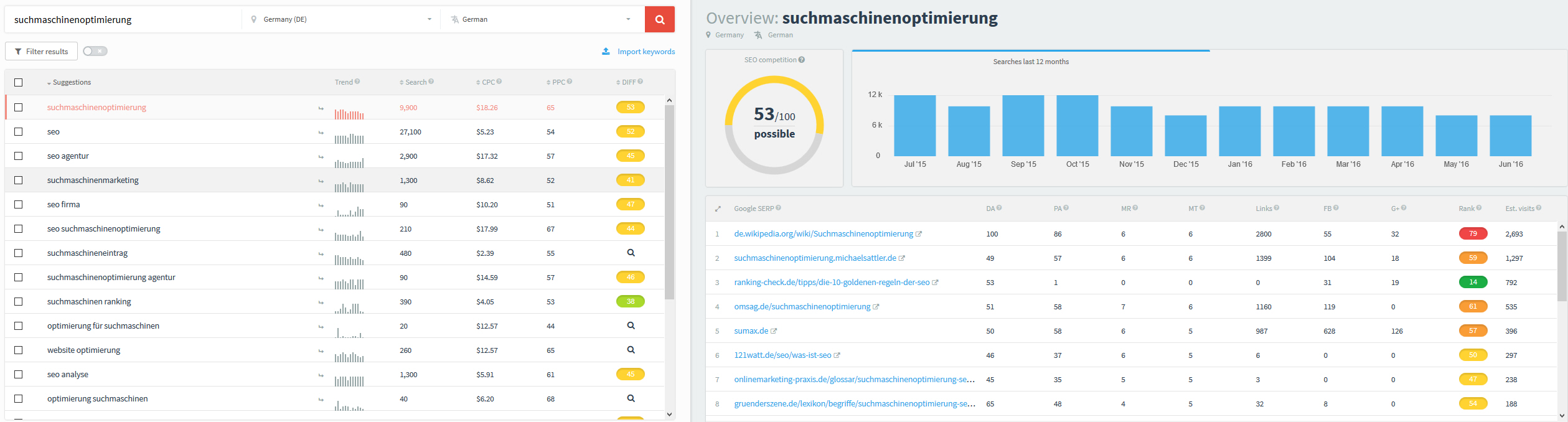Click the magnifier icon for website optimierung
Image resolution: width=1568 pixels, height=422 pixels.
pyautogui.click(x=631, y=350)
